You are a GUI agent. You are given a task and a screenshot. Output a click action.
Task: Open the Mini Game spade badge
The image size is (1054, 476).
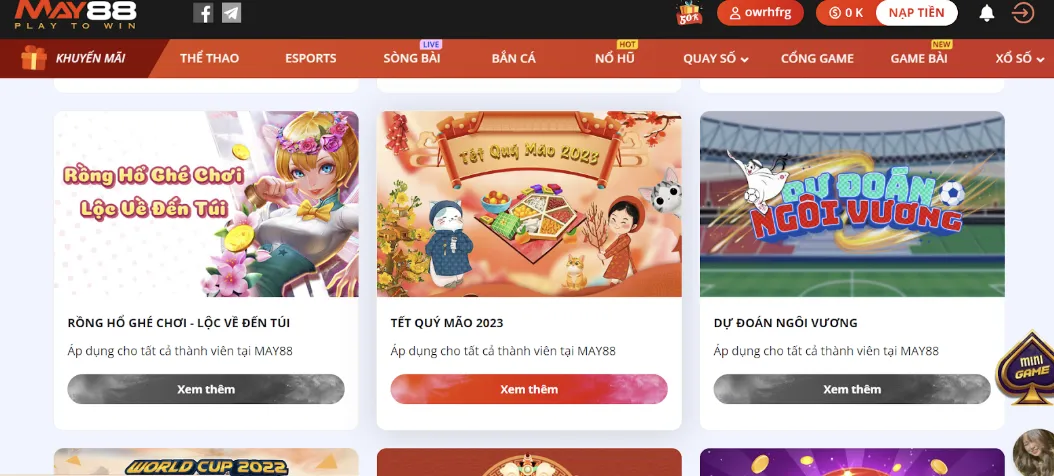[x=1027, y=367]
